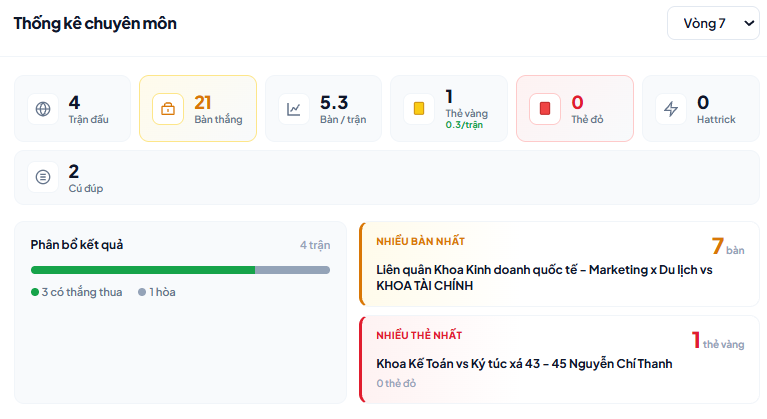This screenshot has height=419, width=767.
Task: Click the green segment of results bar
Action: point(143,270)
